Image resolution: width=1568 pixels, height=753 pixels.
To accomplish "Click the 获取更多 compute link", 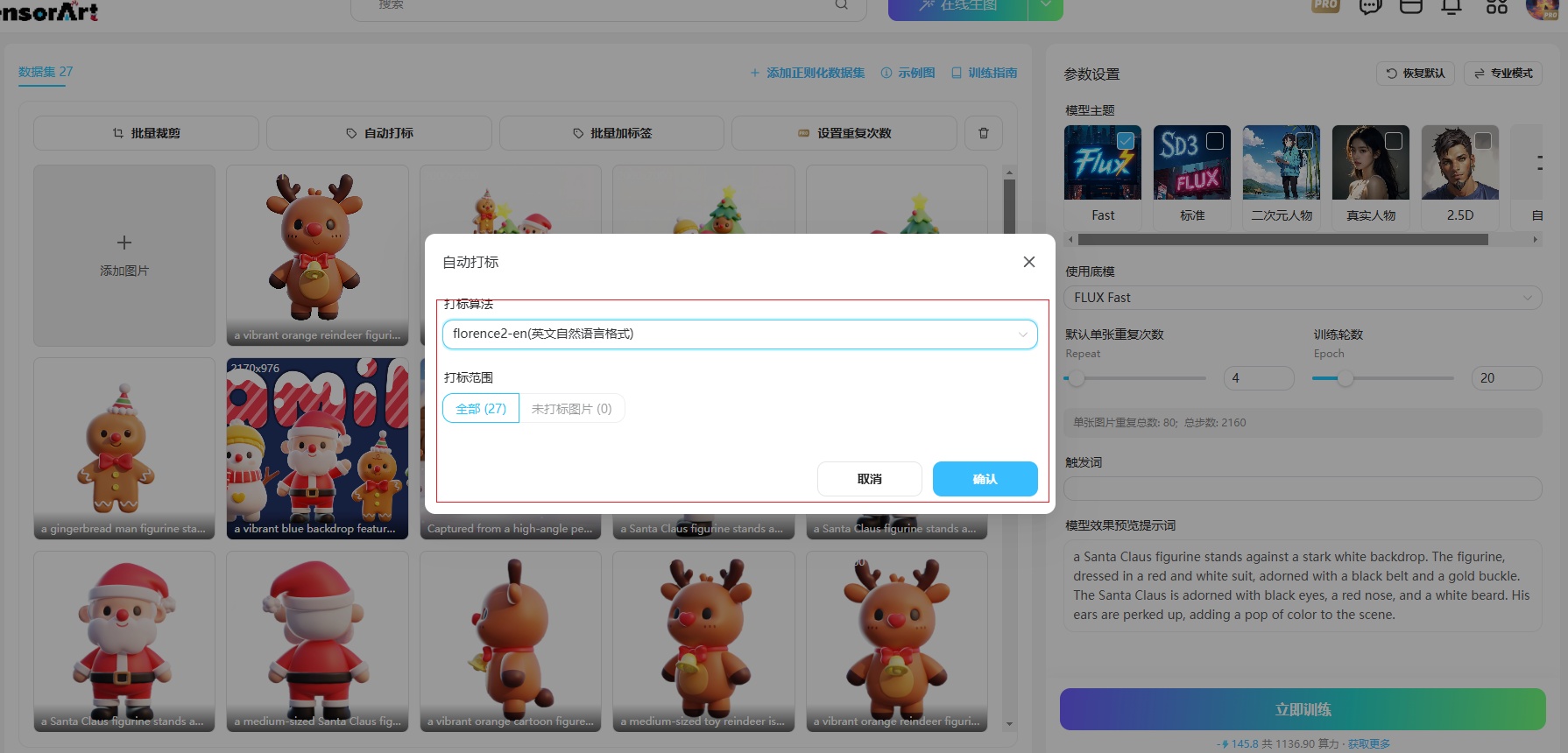I will point(1369,744).
